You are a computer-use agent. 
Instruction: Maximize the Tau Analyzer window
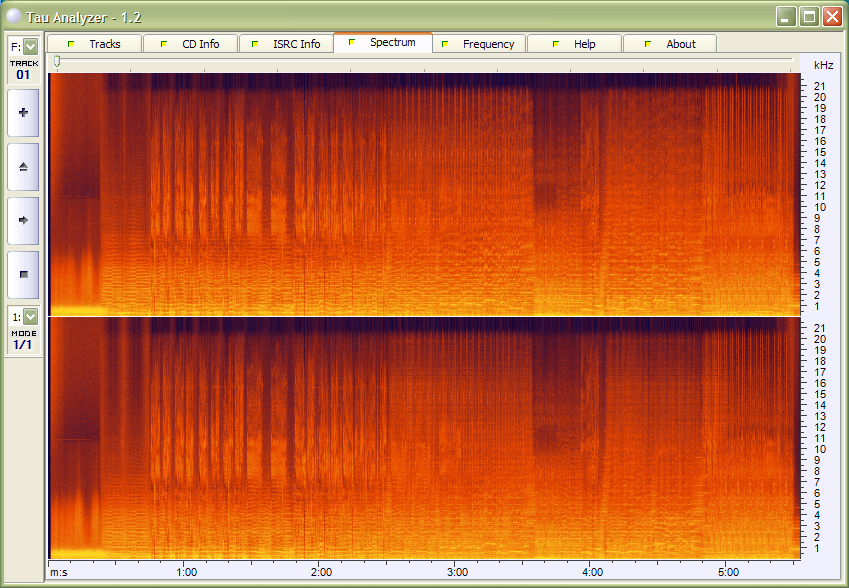click(809, 17)
